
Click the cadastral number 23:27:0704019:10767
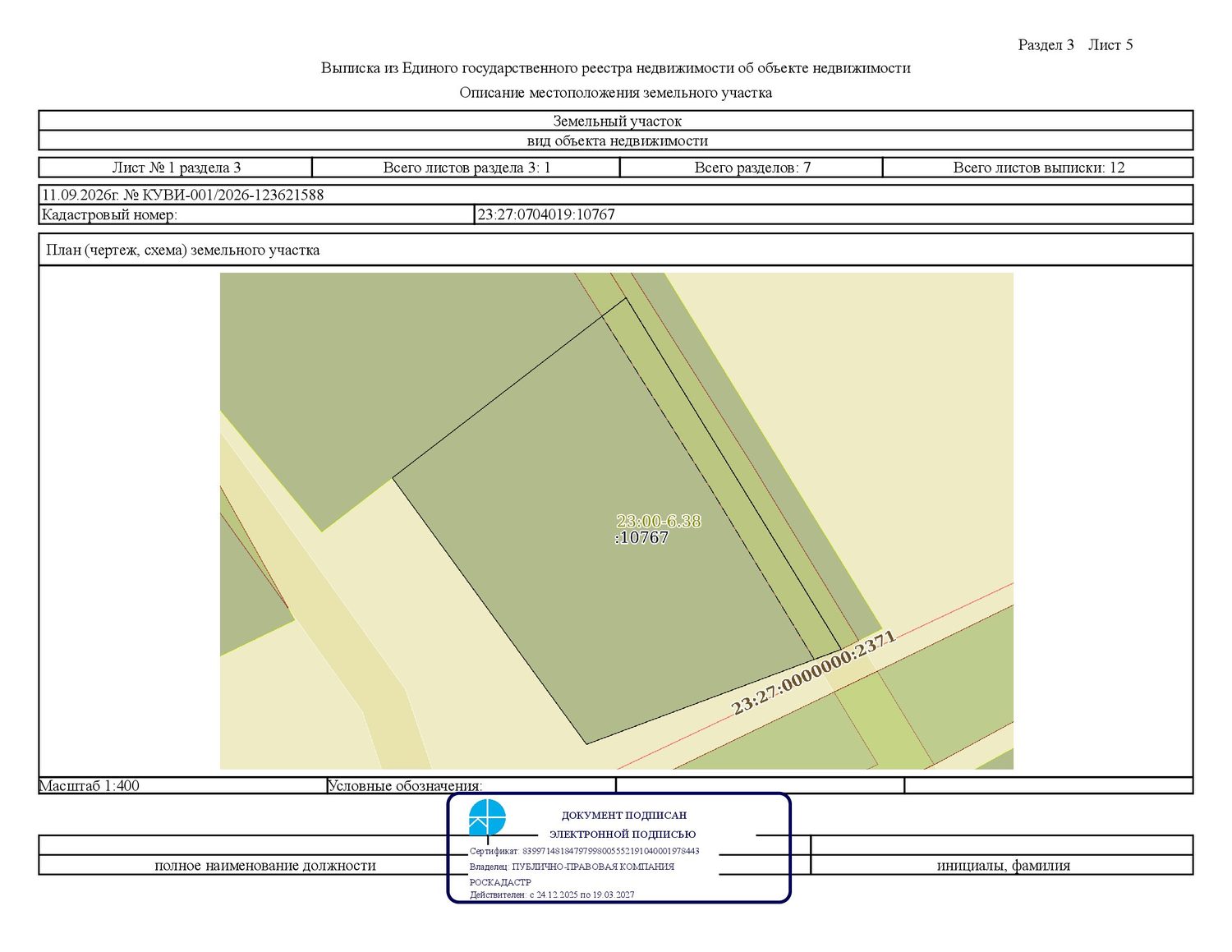(546, 214)
